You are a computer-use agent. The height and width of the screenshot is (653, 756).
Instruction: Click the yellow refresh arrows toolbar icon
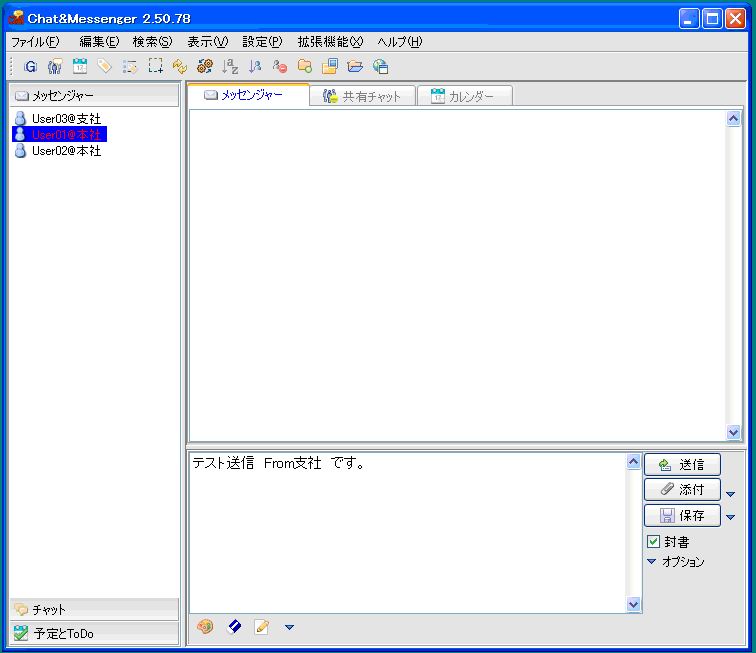pyautogui.click(x=180, y=66)
